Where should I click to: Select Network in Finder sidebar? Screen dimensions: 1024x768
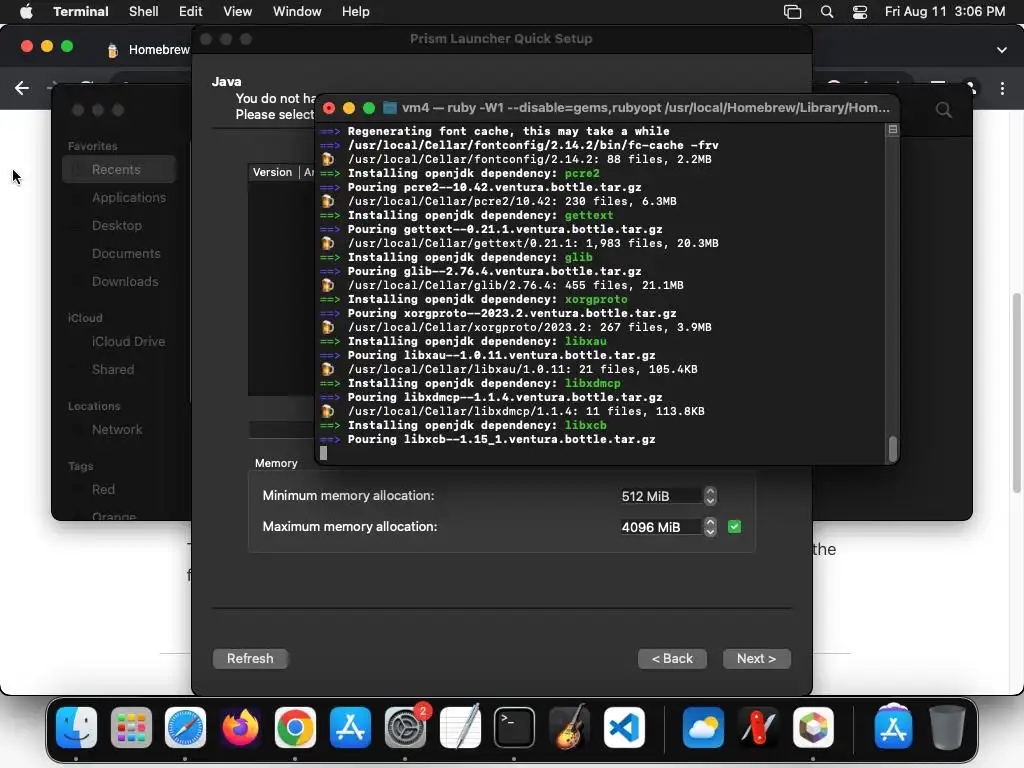(119, 430)
